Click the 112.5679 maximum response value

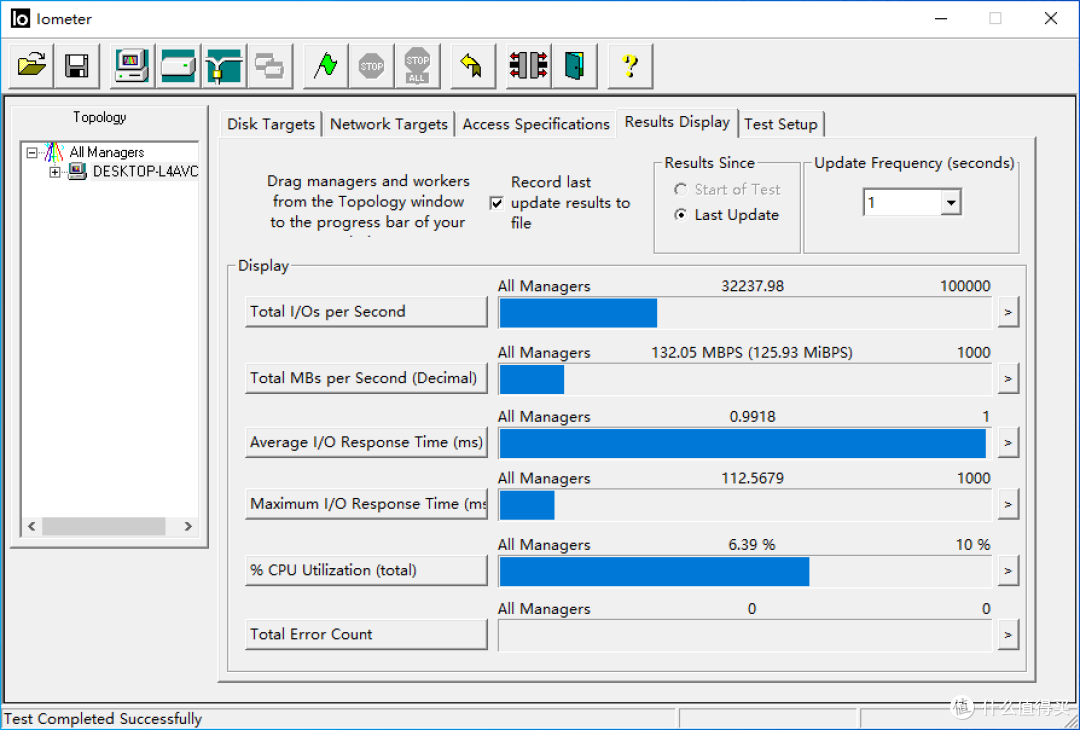[x=752, y=478]
